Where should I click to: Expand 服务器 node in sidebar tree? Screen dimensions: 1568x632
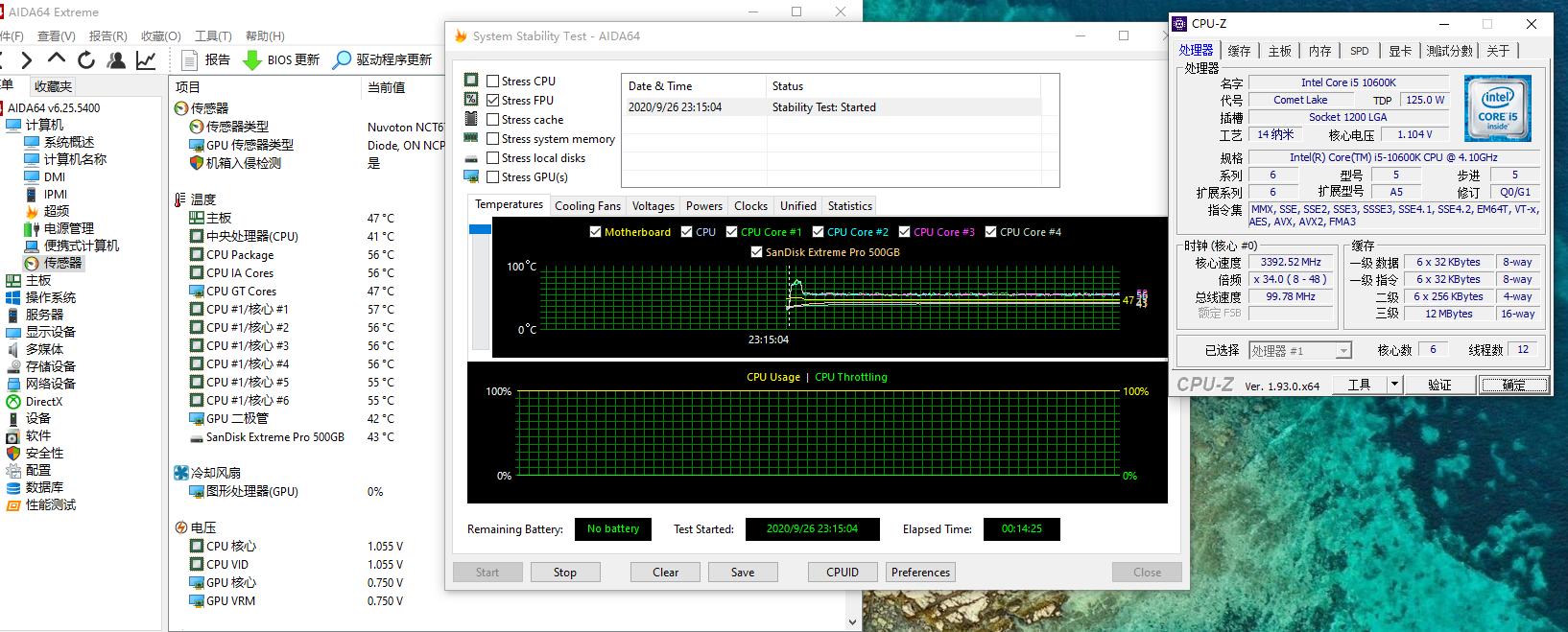tap(44, 315)
